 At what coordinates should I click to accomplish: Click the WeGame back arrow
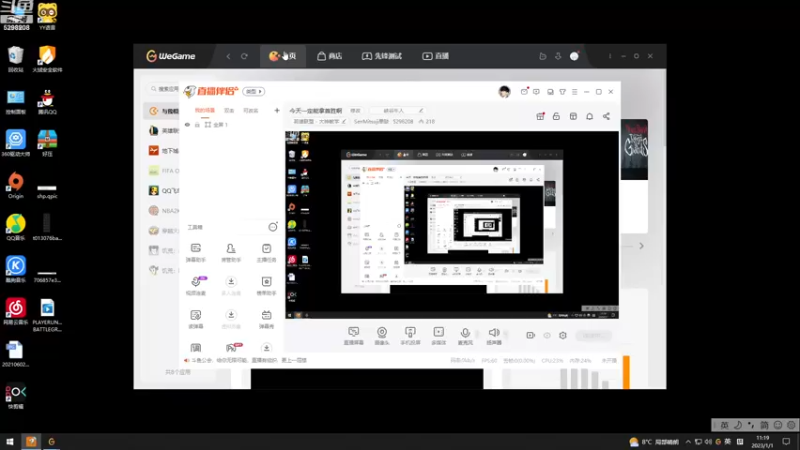coord(228,56)
